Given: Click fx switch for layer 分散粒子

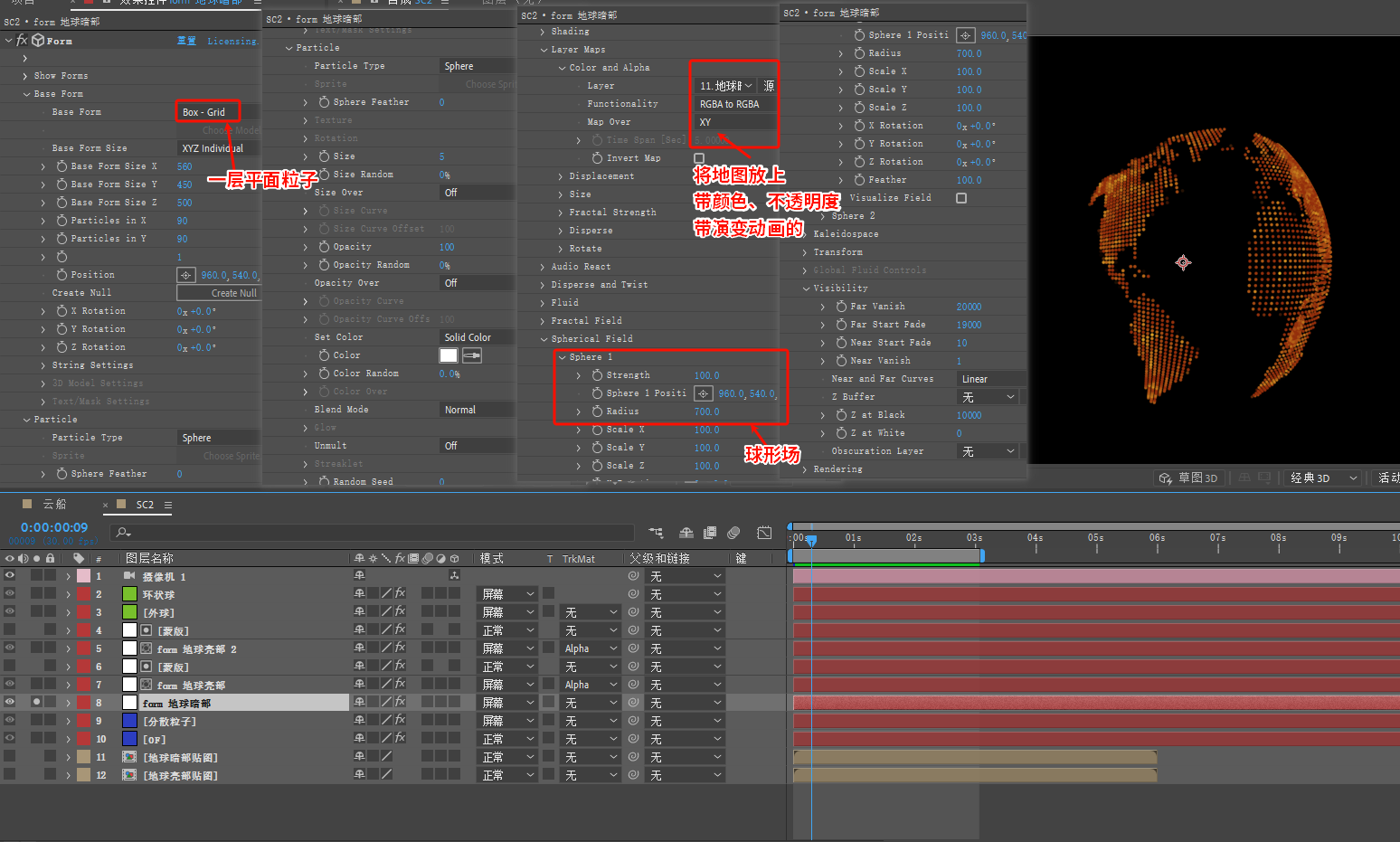Looking at the screenshot, I should point(400,721).
